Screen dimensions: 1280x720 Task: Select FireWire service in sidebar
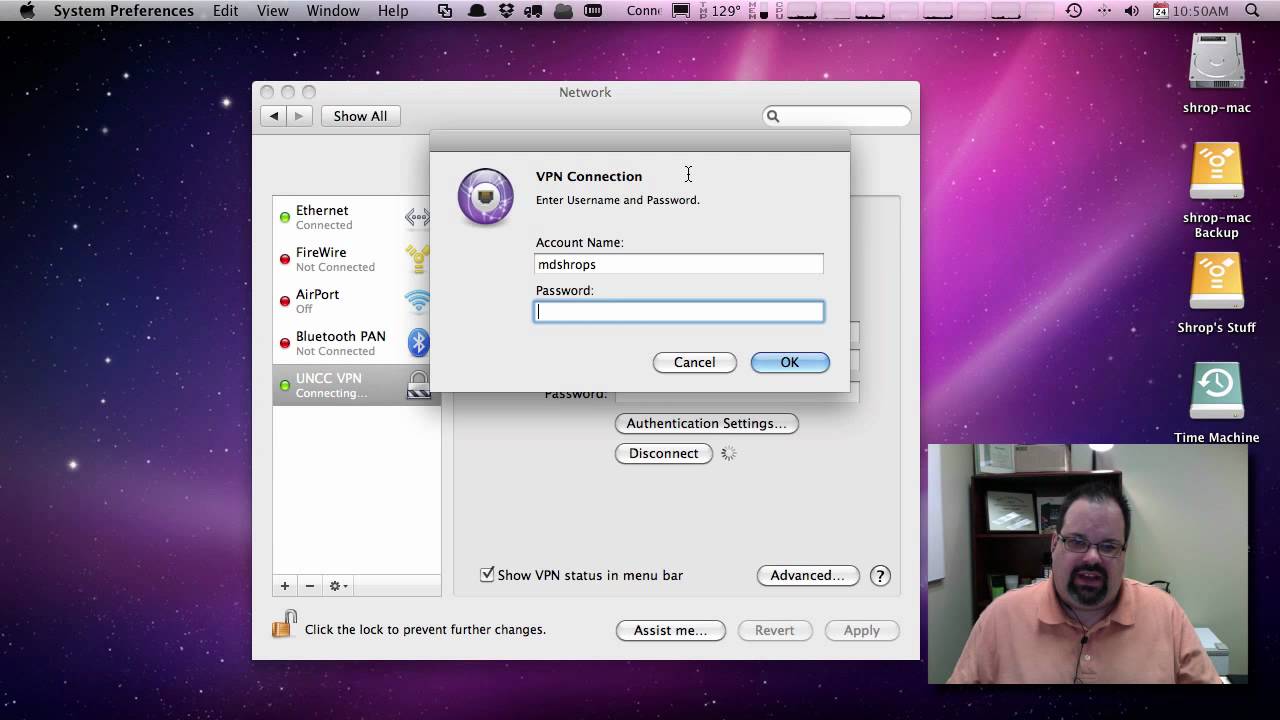tap(356, 259)
